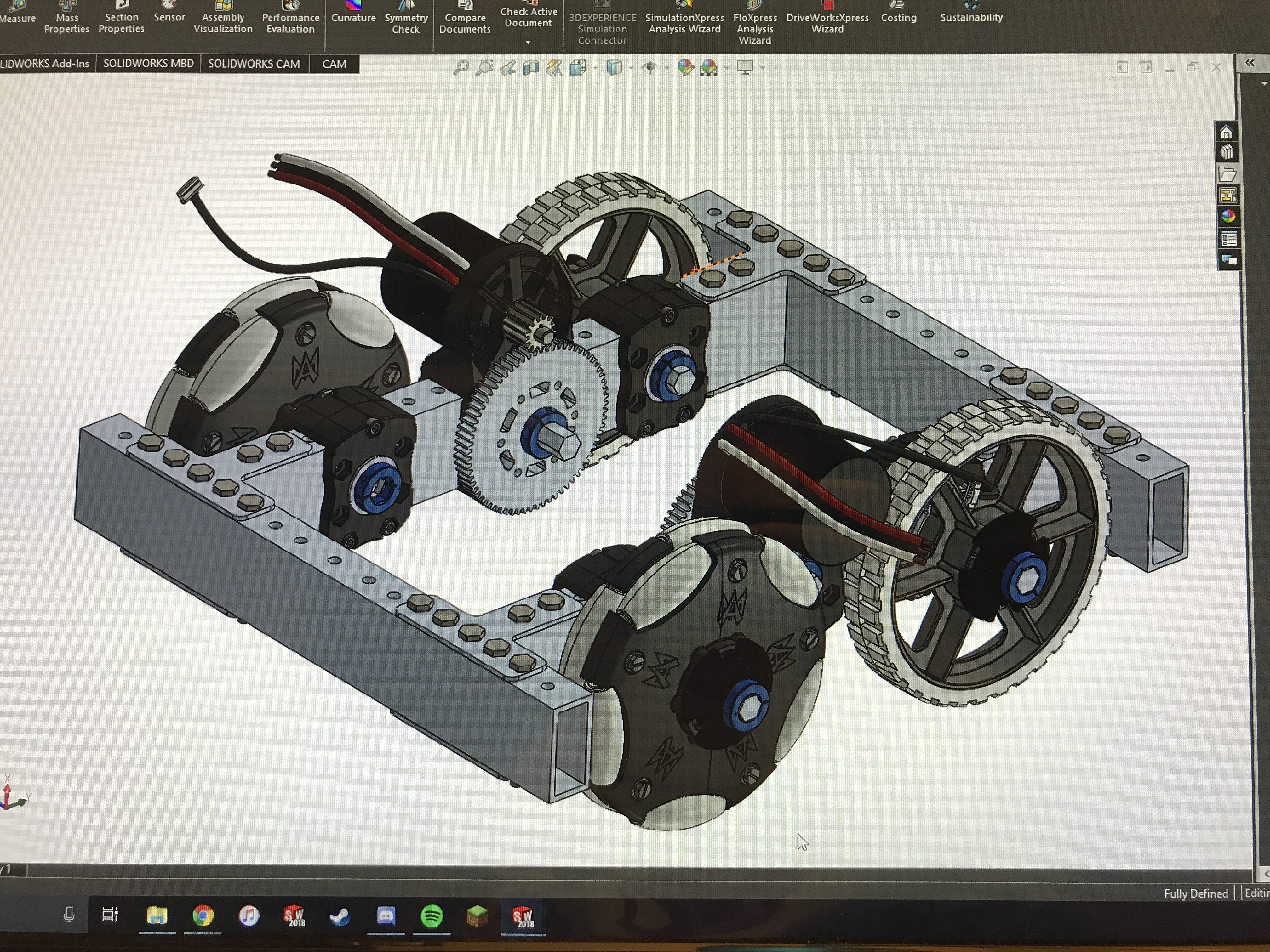Click the Display Style icon
This screenshot has height=952, width=1270.
coord(614,68)
